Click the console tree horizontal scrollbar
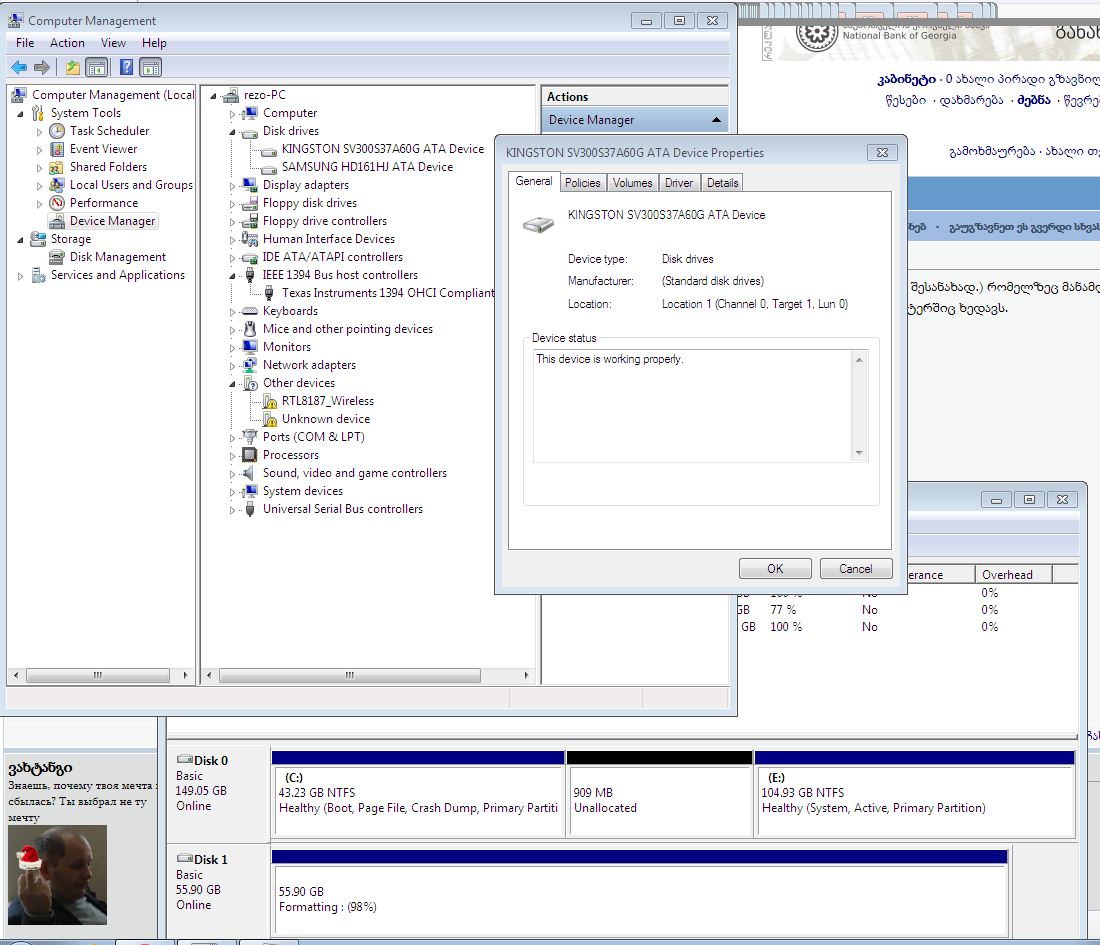 tap(98, 676)
